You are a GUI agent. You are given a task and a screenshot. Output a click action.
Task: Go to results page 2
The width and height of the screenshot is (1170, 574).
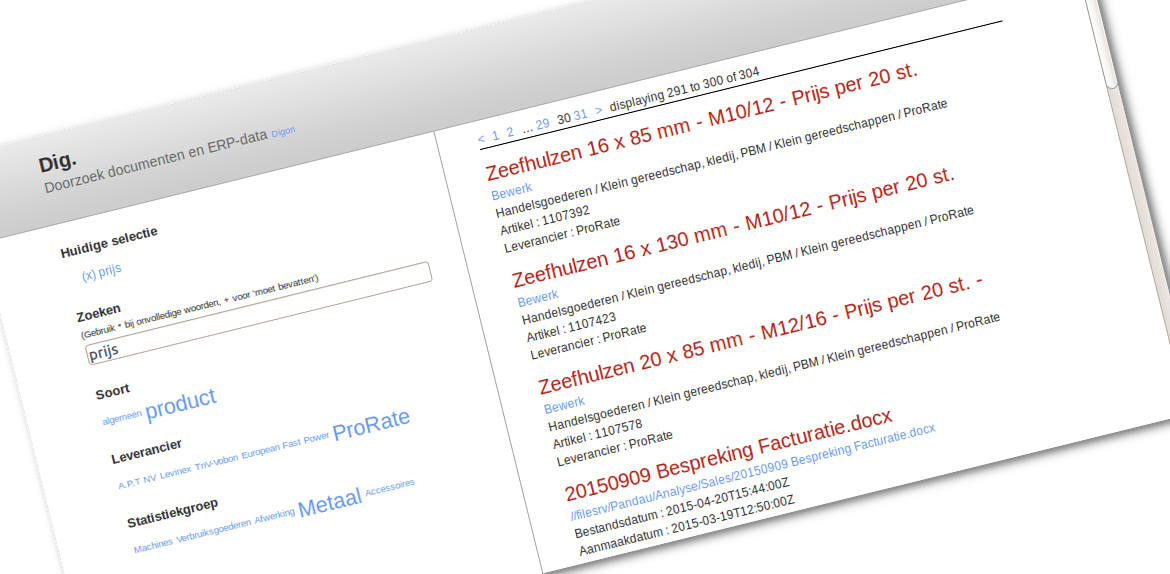[510, 132]
